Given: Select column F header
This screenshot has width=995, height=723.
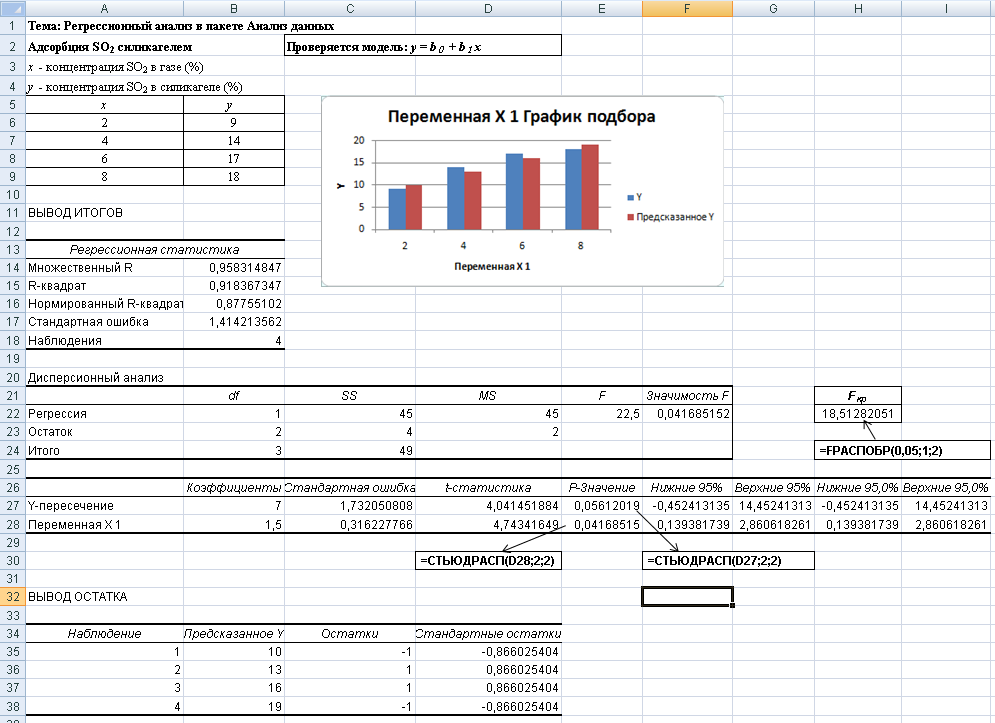Looking at the screenshot, I should (x=687, y=8).
